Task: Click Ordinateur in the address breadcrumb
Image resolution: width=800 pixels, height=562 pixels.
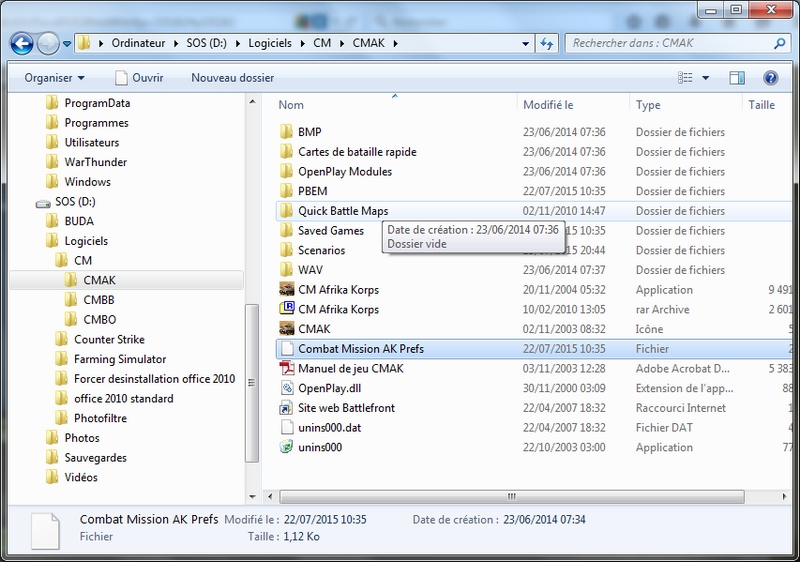Action: [x=138, y=43]
